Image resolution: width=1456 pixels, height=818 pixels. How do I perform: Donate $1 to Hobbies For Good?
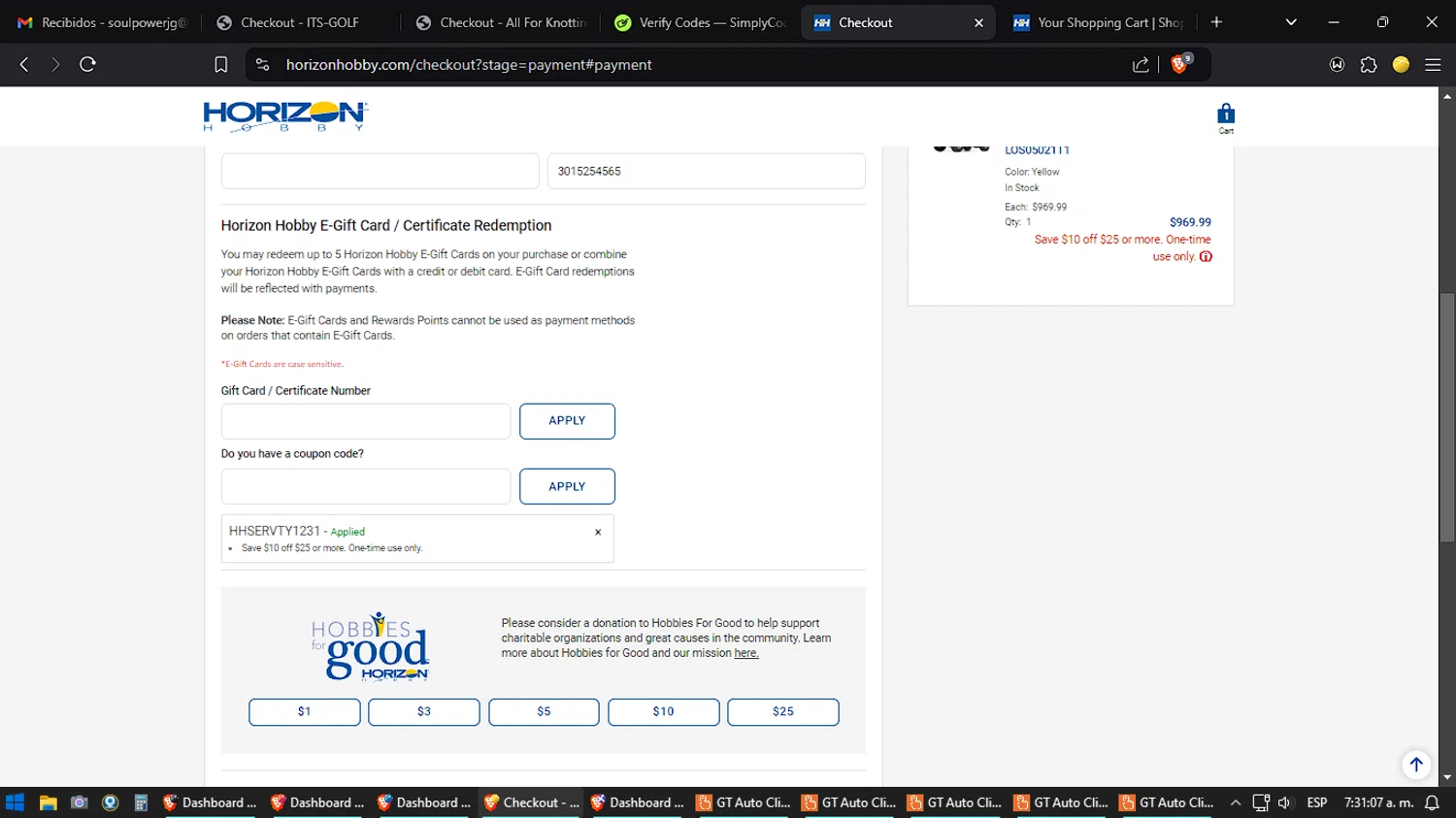click(x=305, y=712)
